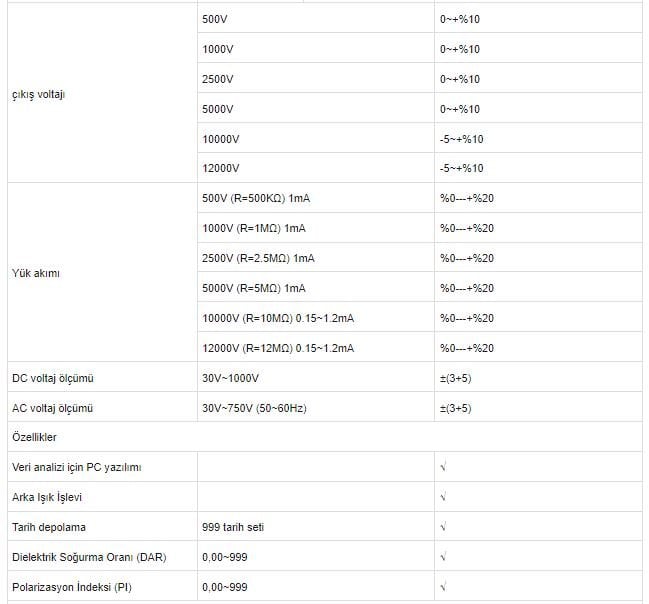Click the checkmark in Tarih depolama row

pos(443,527)
